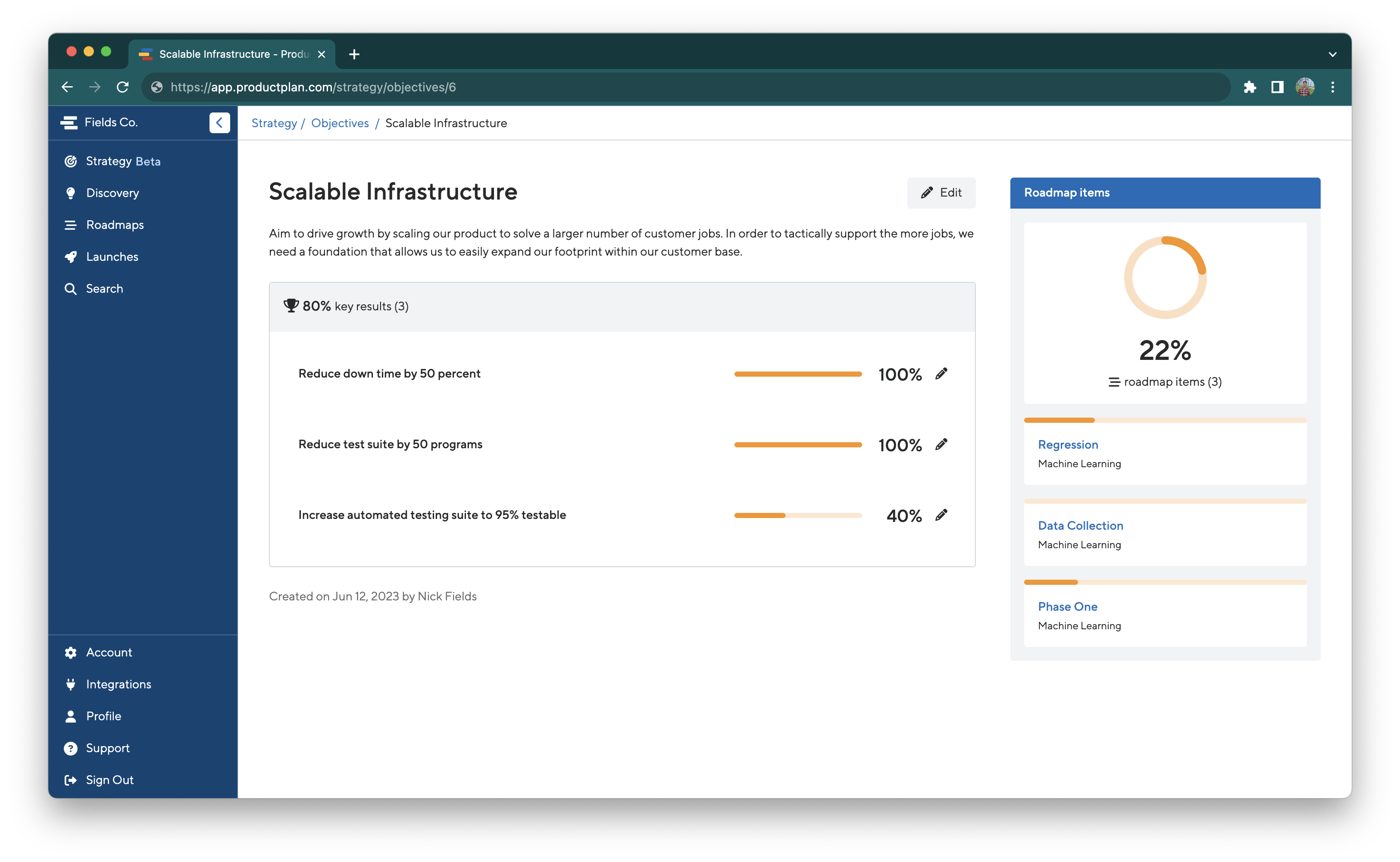Open Discovery using the lightbulb icon
The width and height of the screenshot is (1400, 862).
(71, 193)
